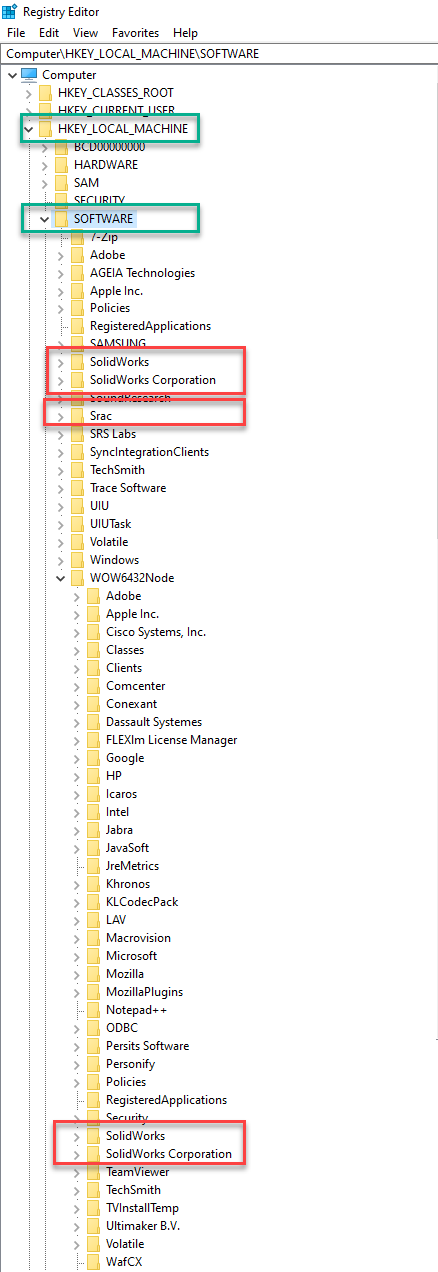Screen dimensions: 438x1272
Task: Click the Registry Editor title bar icon
Action: click(x=10, y=10)
